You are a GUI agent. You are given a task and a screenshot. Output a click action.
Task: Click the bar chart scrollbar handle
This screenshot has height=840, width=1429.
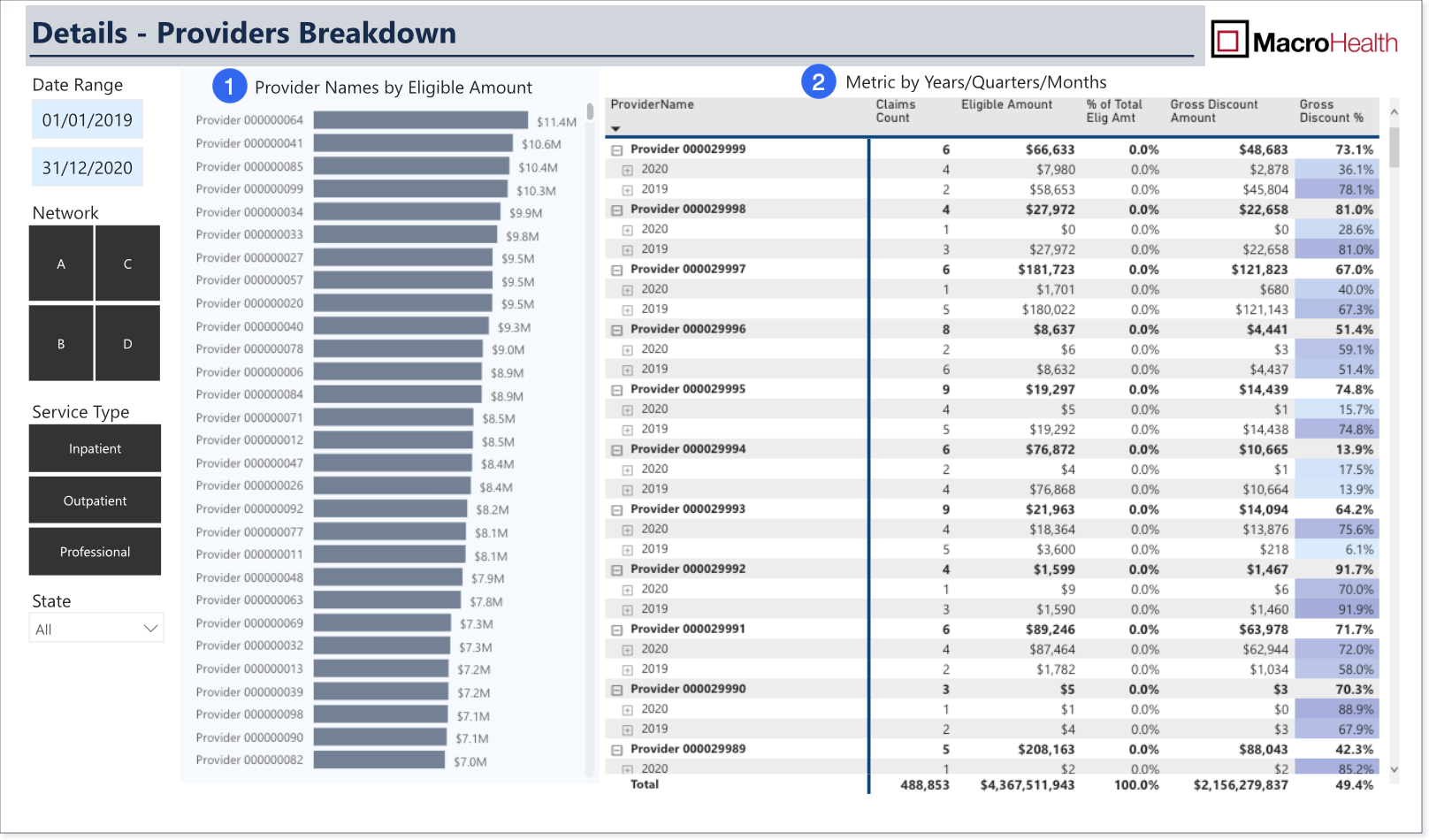590,112
